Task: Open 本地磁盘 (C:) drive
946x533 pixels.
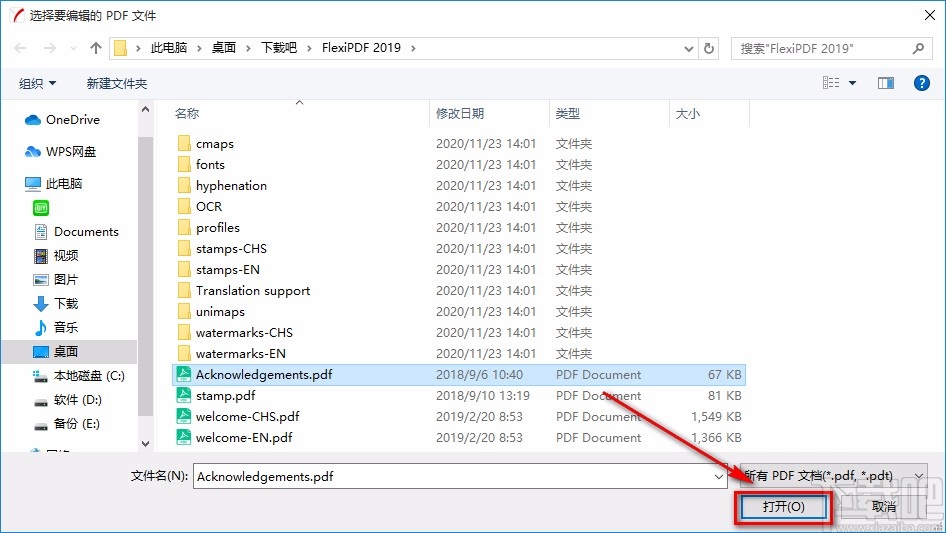Action: tap(78, 375)
